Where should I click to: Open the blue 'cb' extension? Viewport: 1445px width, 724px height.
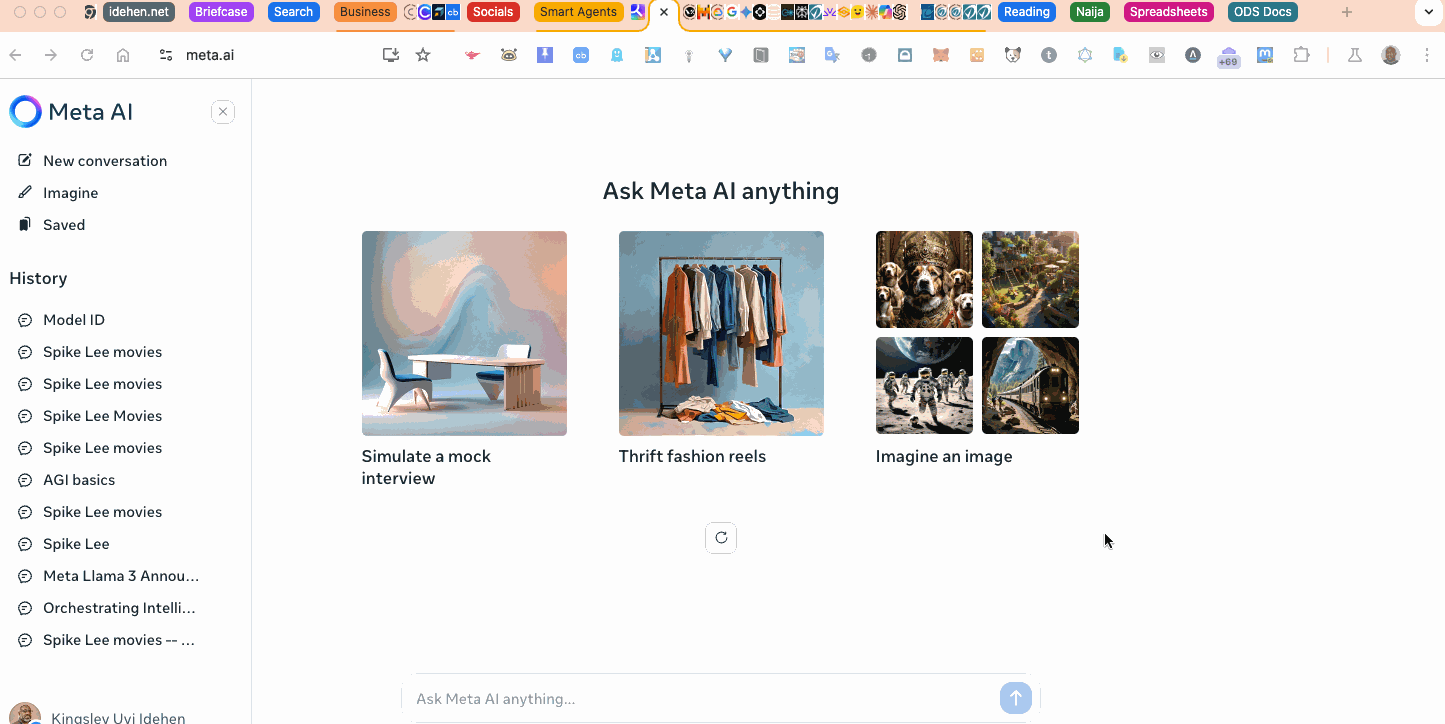pos(581,56)
